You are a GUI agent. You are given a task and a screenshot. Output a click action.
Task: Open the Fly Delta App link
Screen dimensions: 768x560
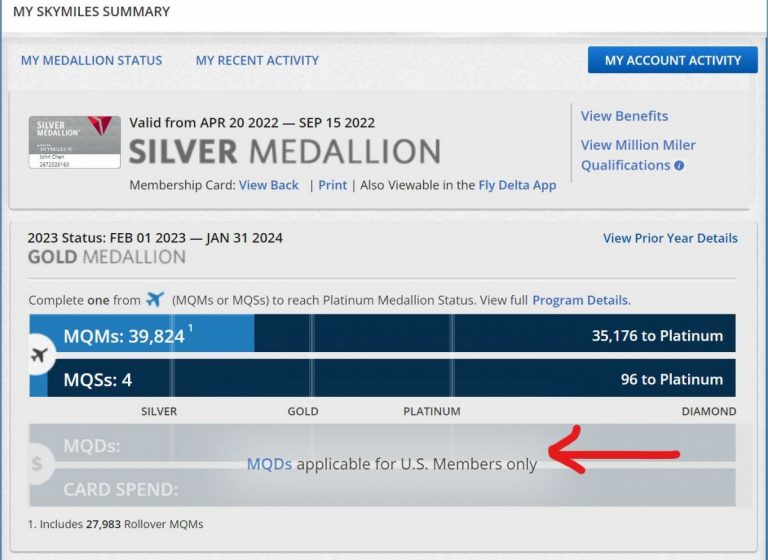coord(517,185)
